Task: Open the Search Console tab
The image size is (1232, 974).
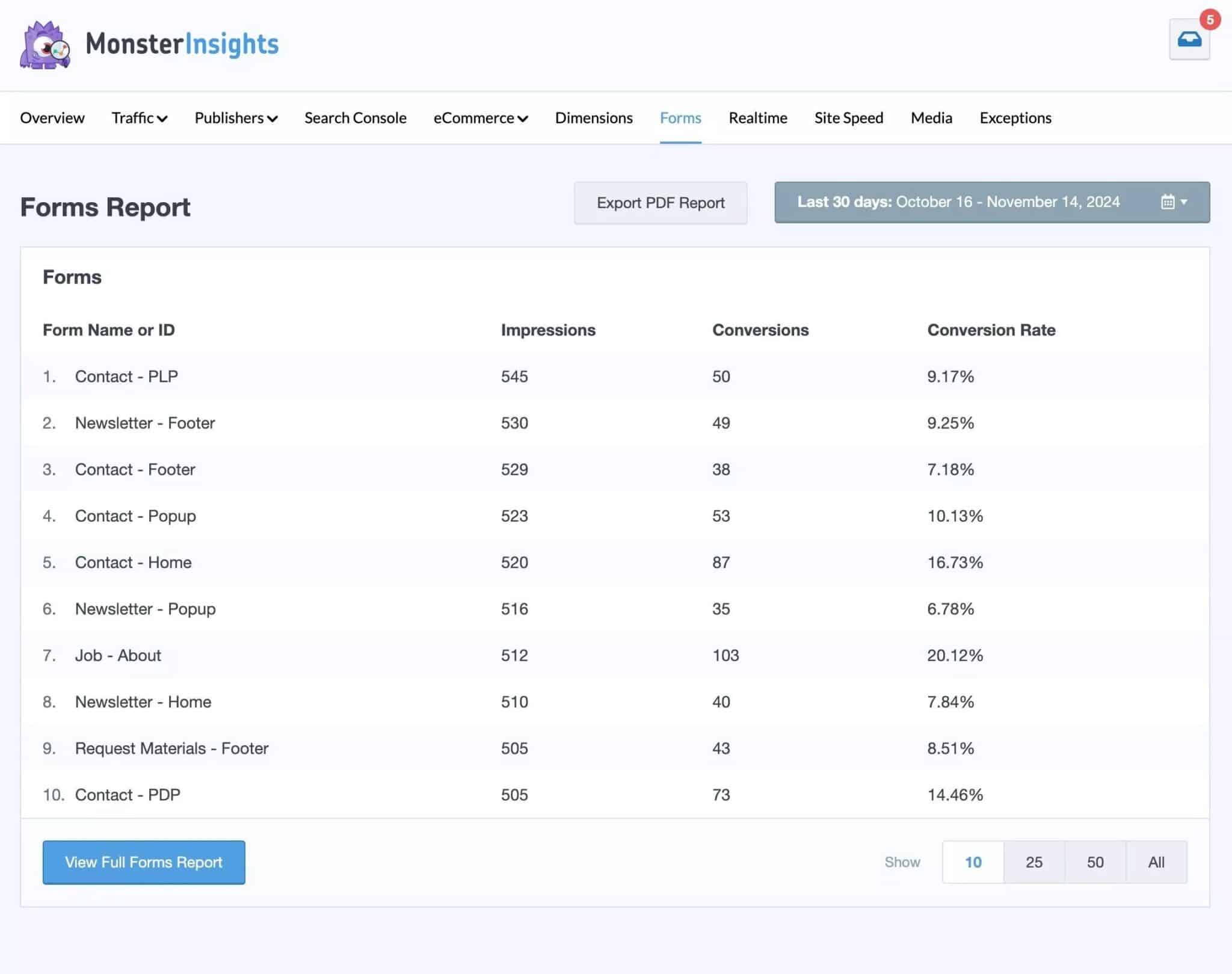Action: click(355, 118)
